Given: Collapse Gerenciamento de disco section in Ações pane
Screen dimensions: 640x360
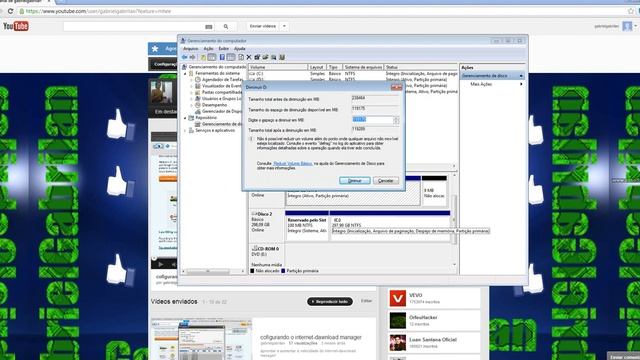Looking at the screenshot, I should 521,76.
